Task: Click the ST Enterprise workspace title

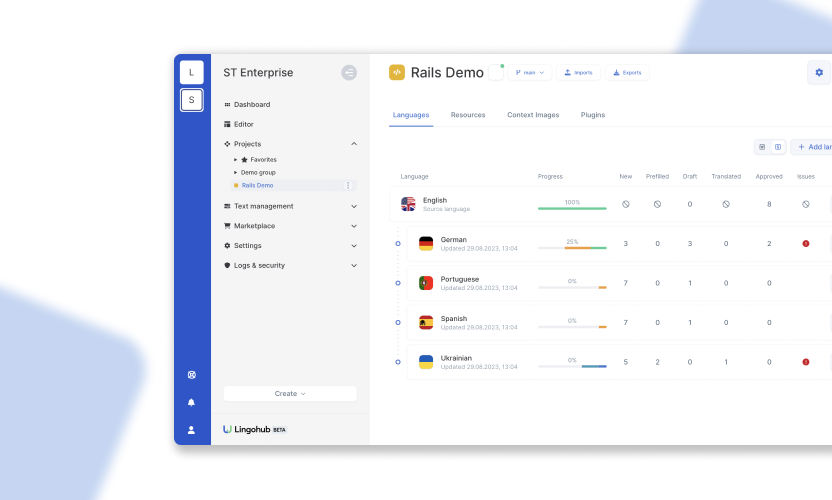Action: [258, 72]
